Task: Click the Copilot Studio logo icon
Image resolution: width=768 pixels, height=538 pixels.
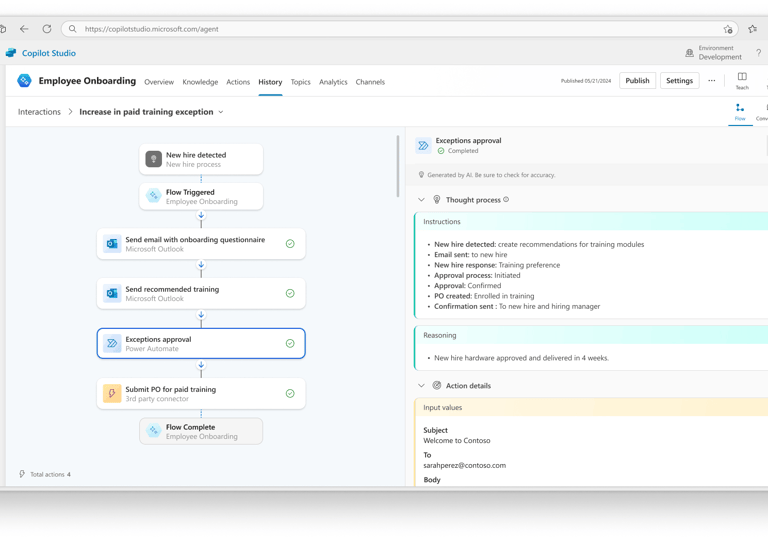Action: [x=11, y=53]
